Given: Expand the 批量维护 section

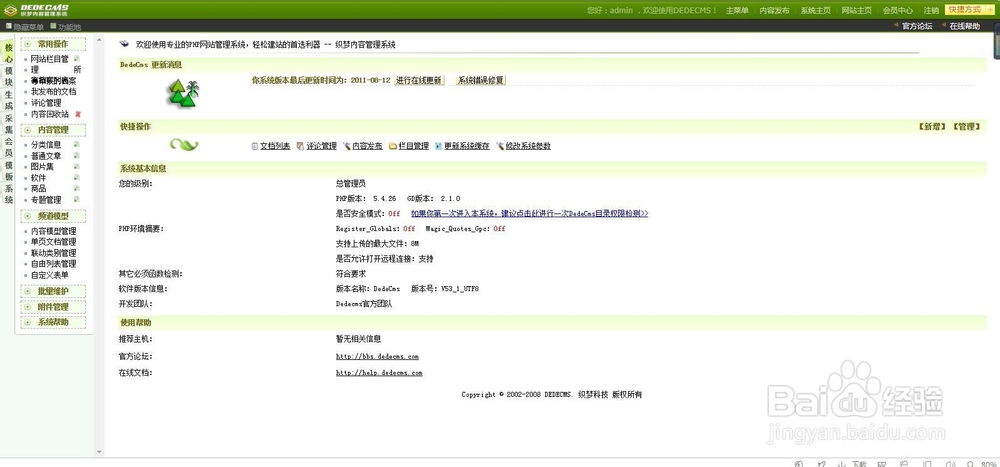Looking at the screenshot, I should pos(54,292).
